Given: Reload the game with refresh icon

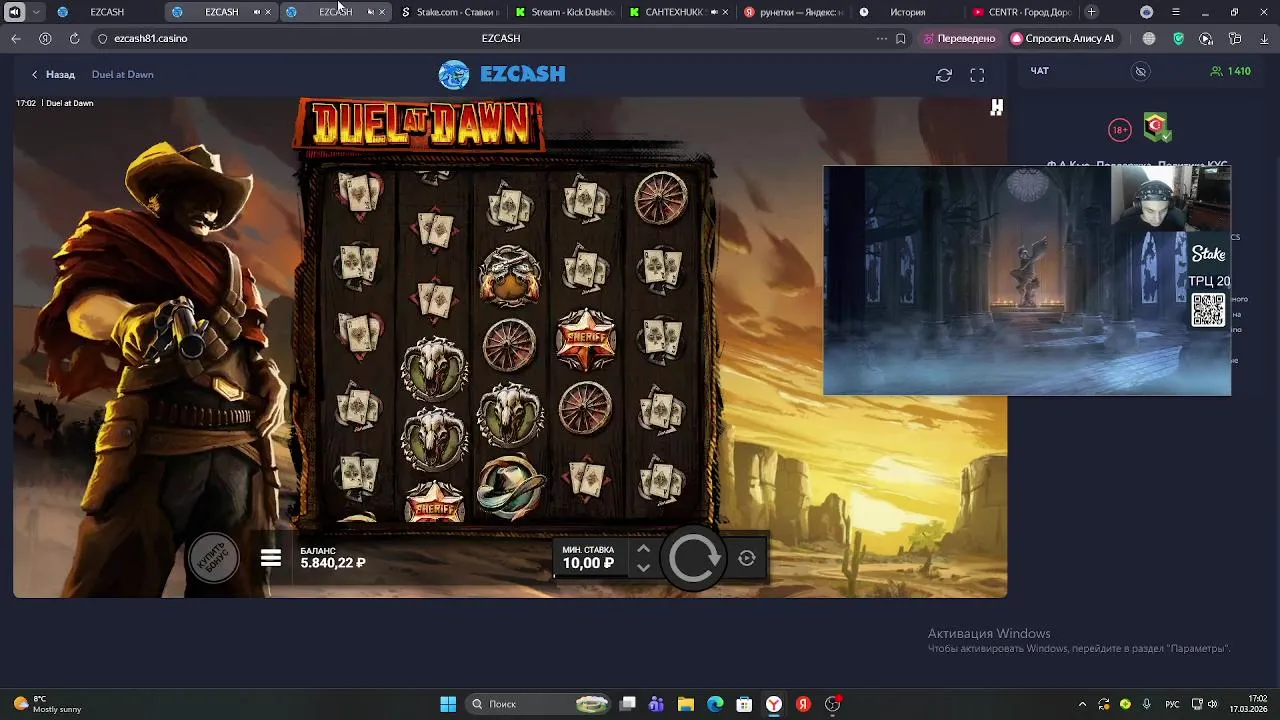Looking at the screenshot, I should (x=943, y=75).
